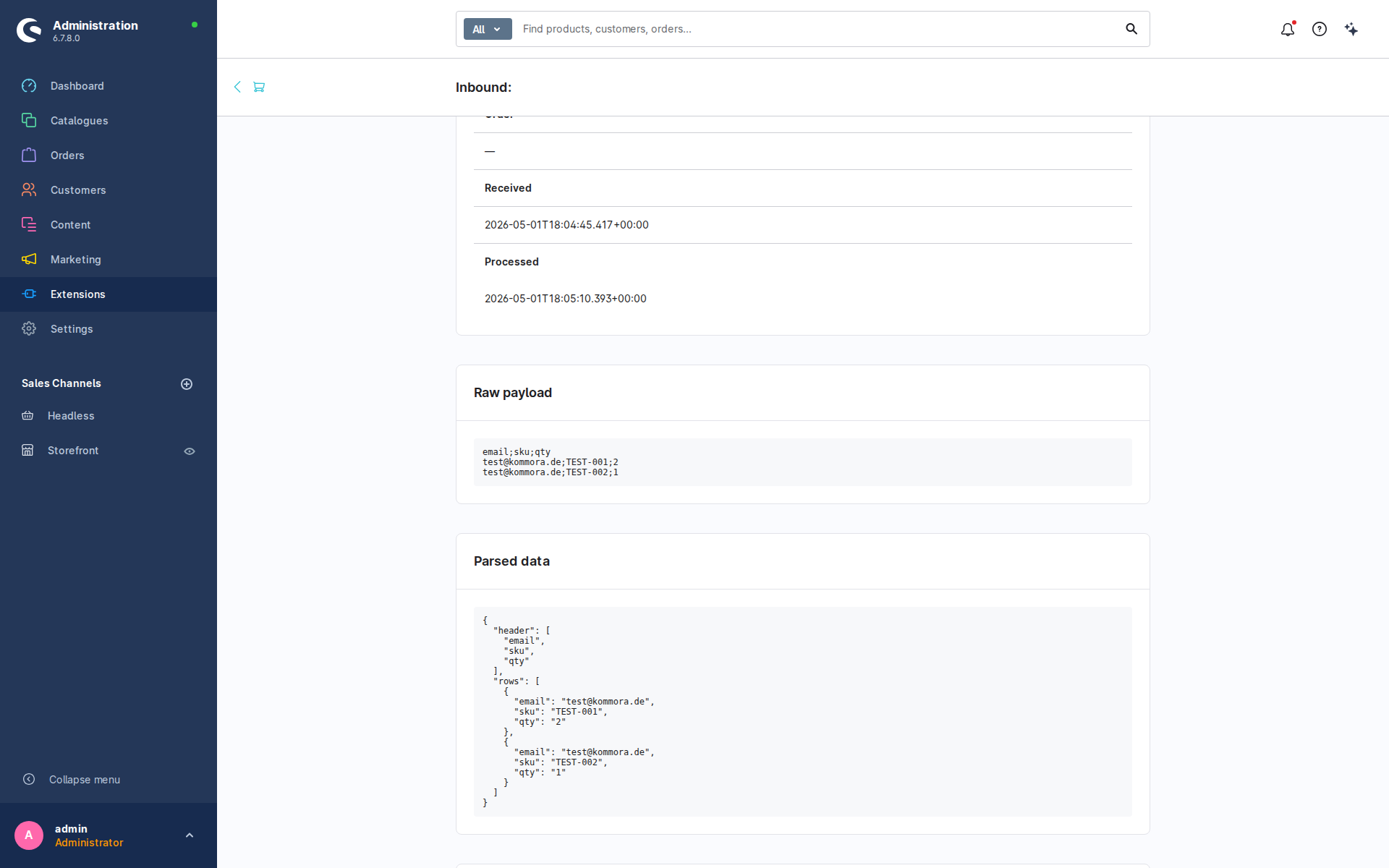Click the Processed timestamp value
This screenshot has height=868, width=1389.
(x=566, y=299)
